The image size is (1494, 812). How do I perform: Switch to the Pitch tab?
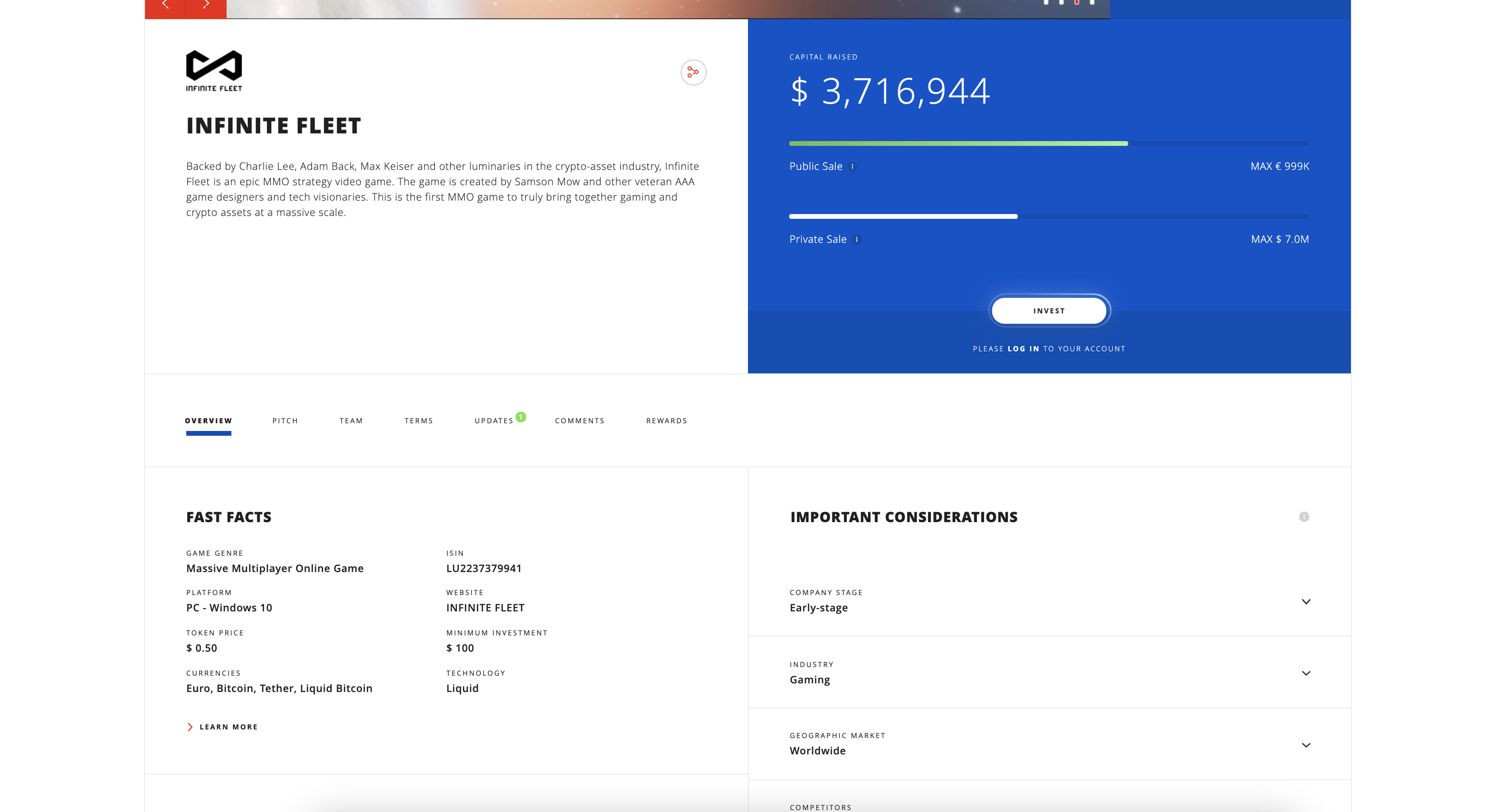(x=285, y=421)
